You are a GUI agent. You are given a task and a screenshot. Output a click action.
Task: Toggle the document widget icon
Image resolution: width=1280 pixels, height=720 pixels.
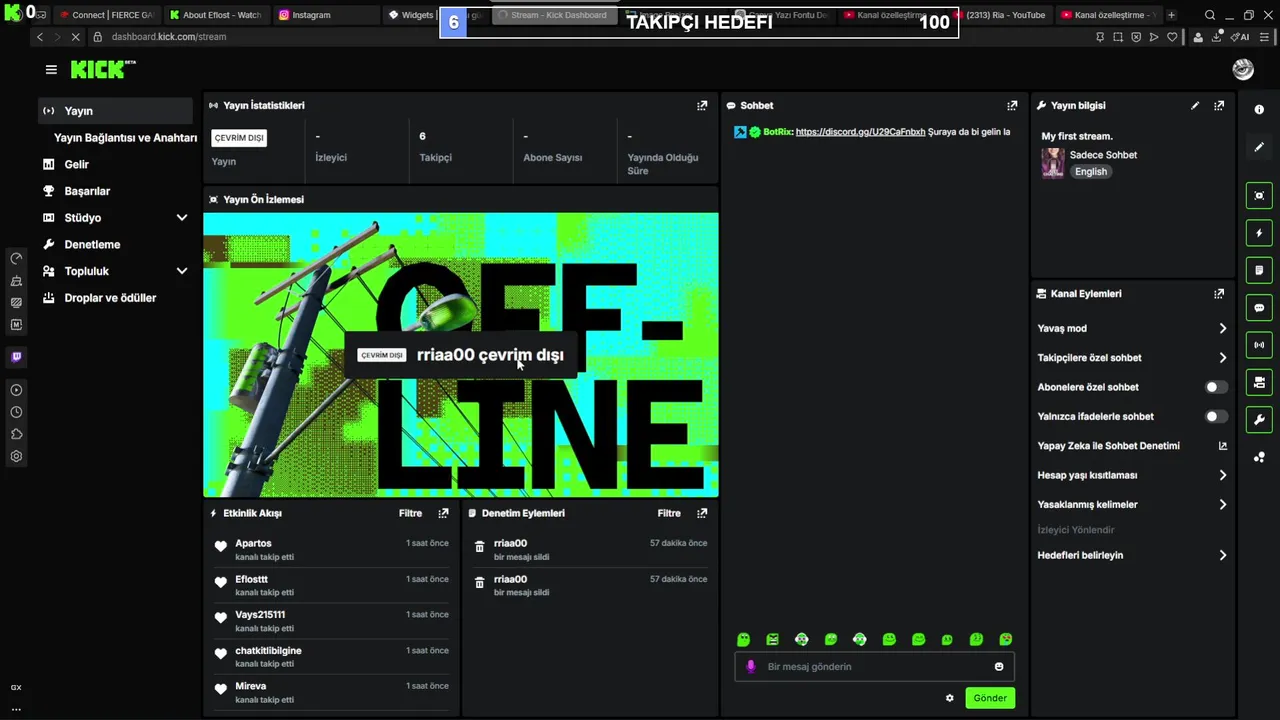tap(1259, 270)
